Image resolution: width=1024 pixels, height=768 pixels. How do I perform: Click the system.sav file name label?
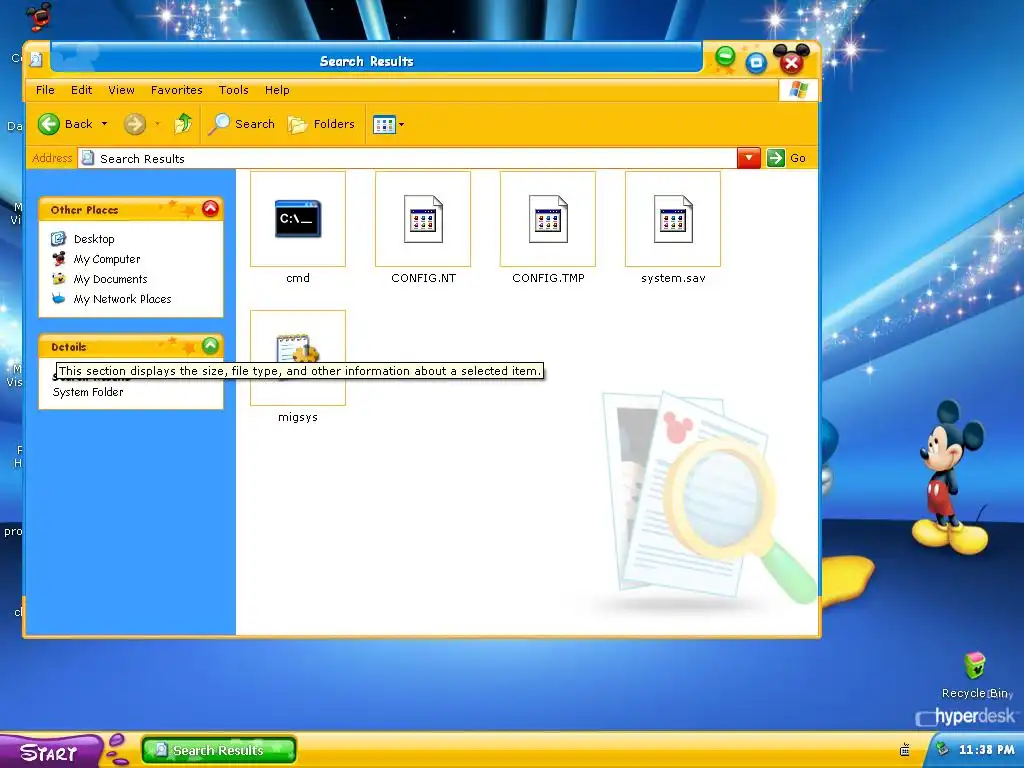pos(673,278)
